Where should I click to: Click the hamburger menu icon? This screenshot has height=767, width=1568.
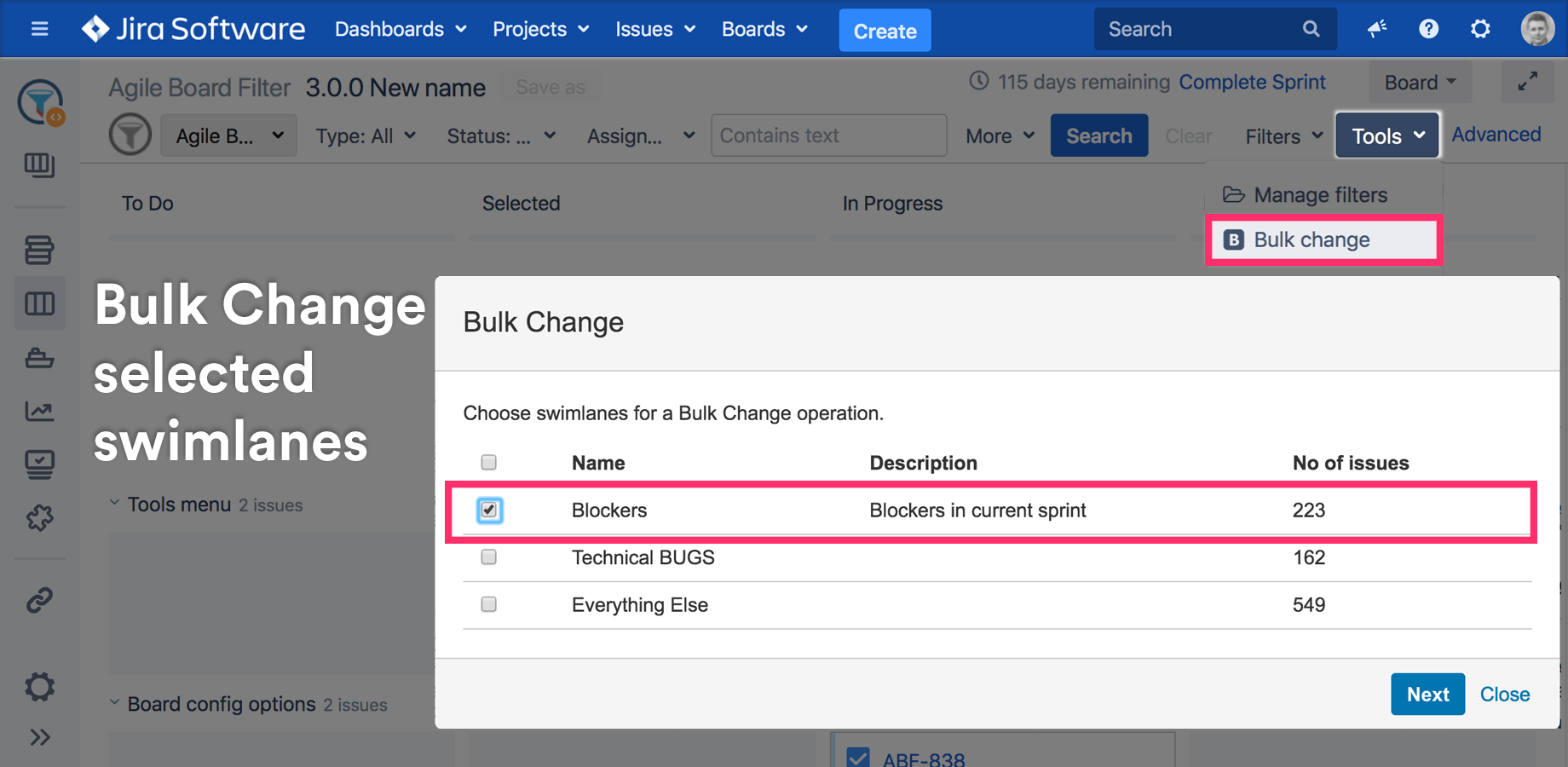pos(39,28)
